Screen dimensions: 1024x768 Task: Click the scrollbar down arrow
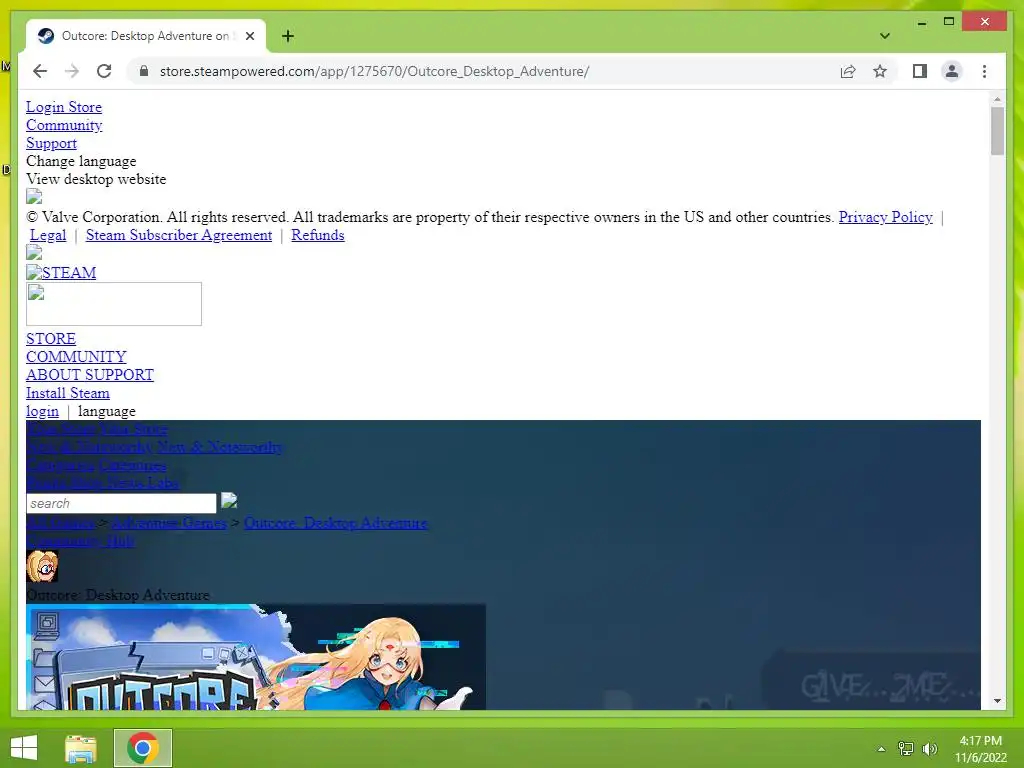tap(997, 701)
